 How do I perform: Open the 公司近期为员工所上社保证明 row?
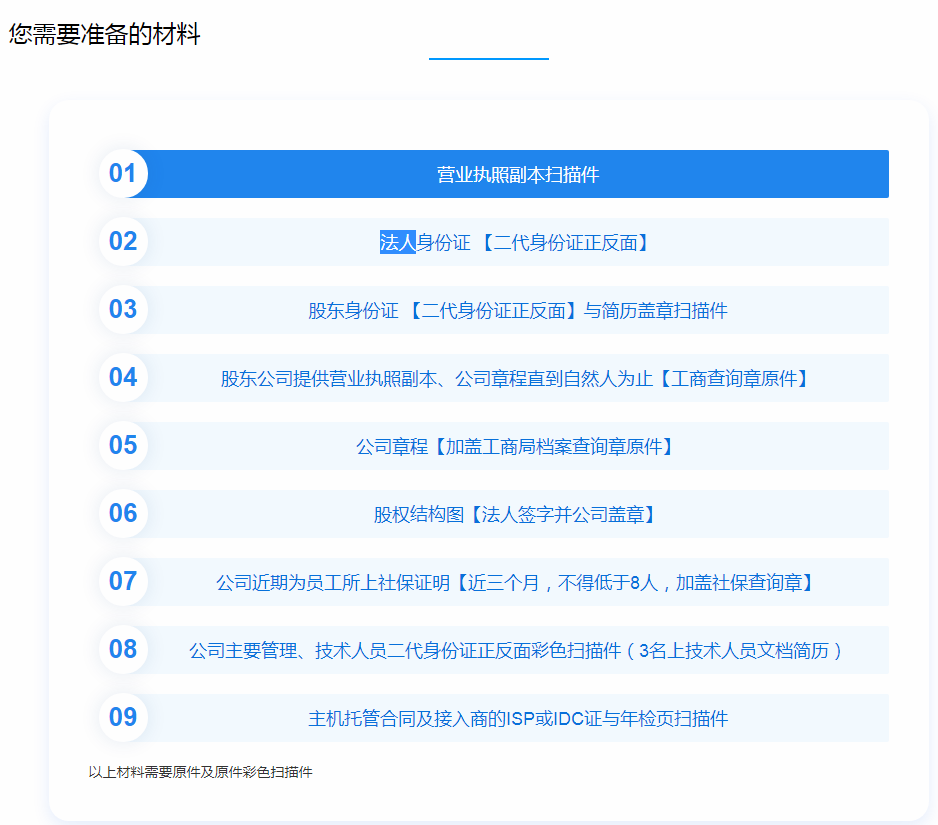517,583
